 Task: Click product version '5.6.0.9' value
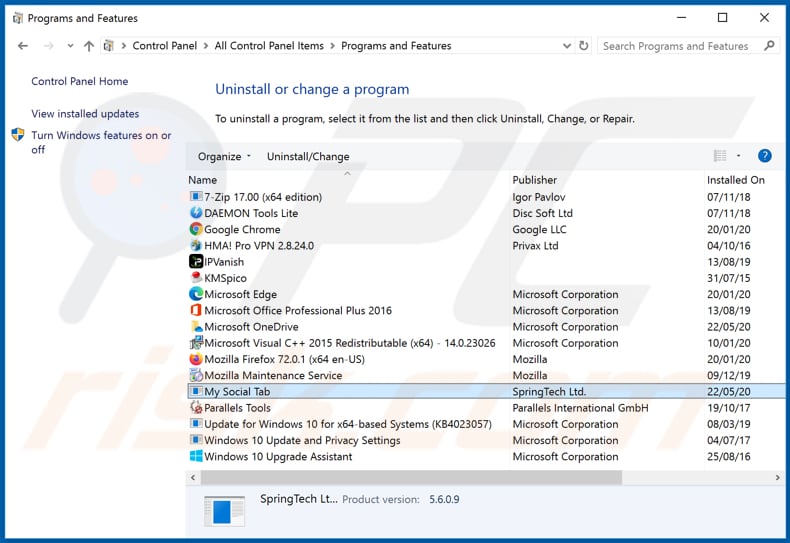(x=444, y=499)
